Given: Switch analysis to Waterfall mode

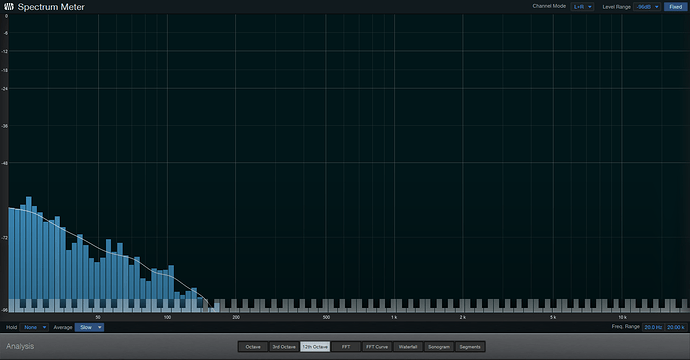Looking at the screenshot, I should click(408, 347).
